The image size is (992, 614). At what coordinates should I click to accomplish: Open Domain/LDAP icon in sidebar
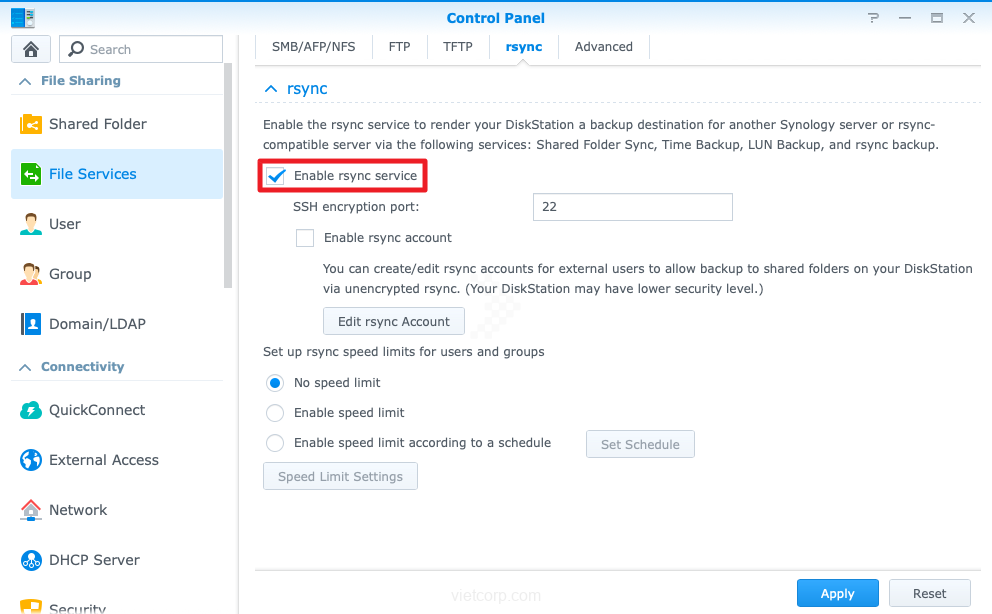tap(31, 324)
